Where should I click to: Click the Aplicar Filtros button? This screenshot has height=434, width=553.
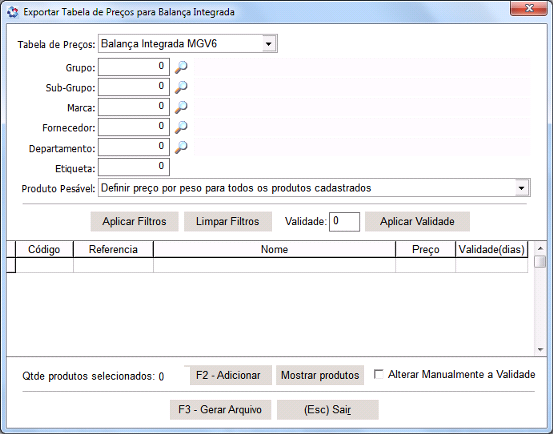click(134, 221)
